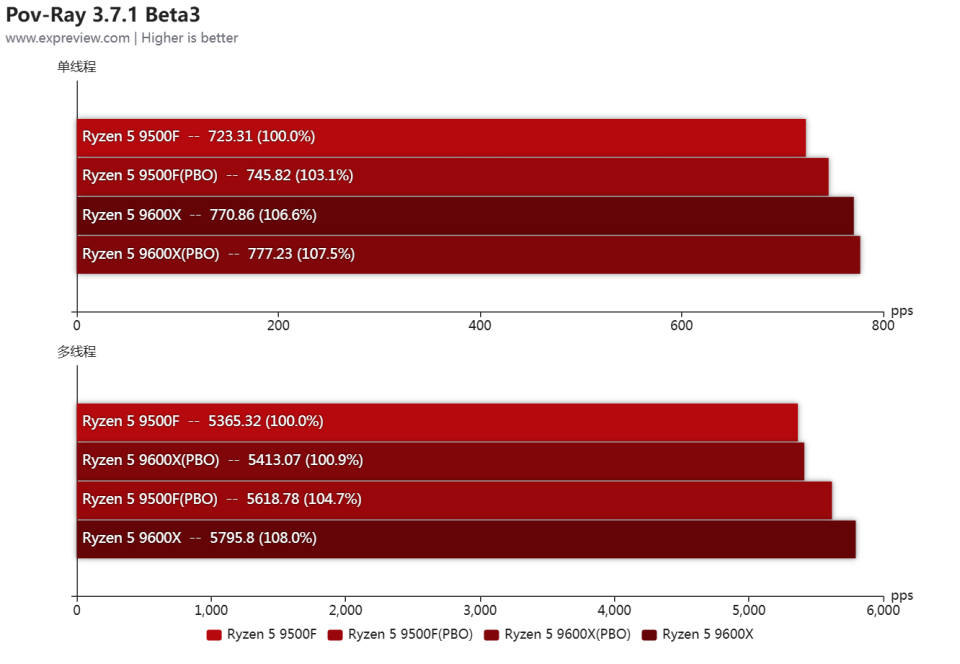This screenshot has width=960, height=664.
Task: Toggle the Ryzen 5 9500F(PBO) legend label
Action: [x=410, y=634]
